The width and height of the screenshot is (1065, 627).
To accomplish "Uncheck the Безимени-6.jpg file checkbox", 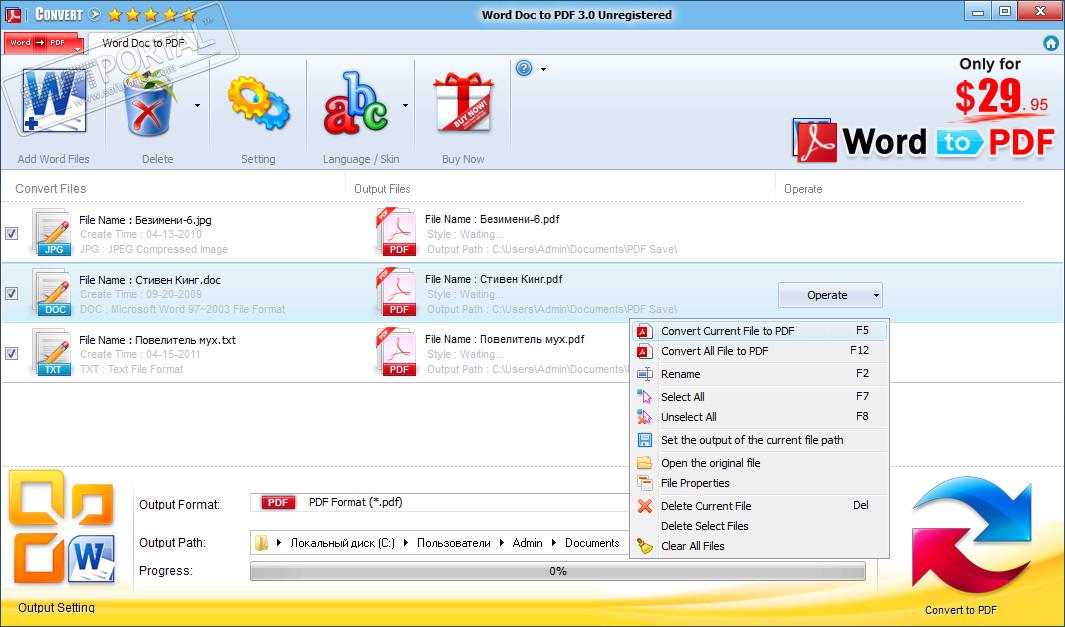I will click(12, 234).
